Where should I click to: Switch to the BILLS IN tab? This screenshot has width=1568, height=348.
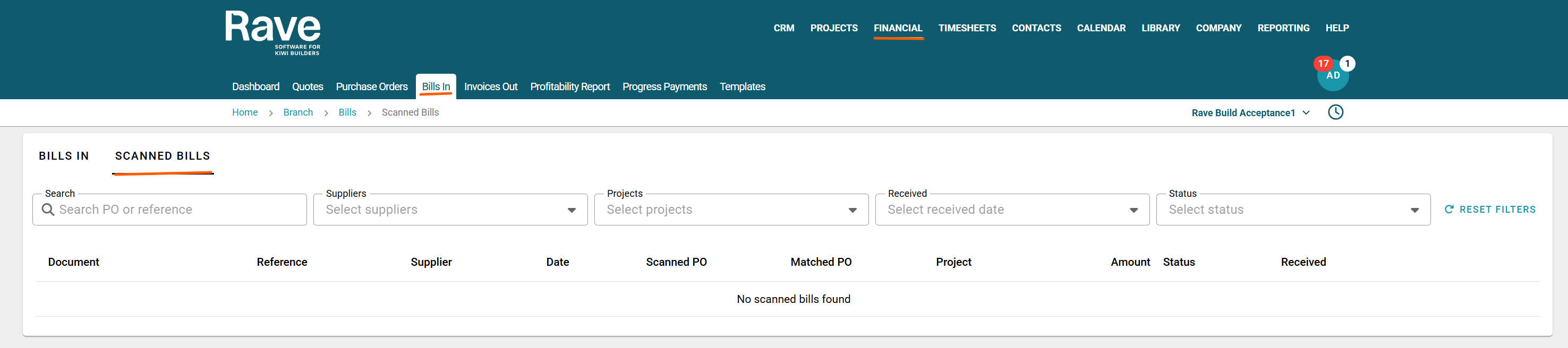pyautogui.click(x=64, y=156)
